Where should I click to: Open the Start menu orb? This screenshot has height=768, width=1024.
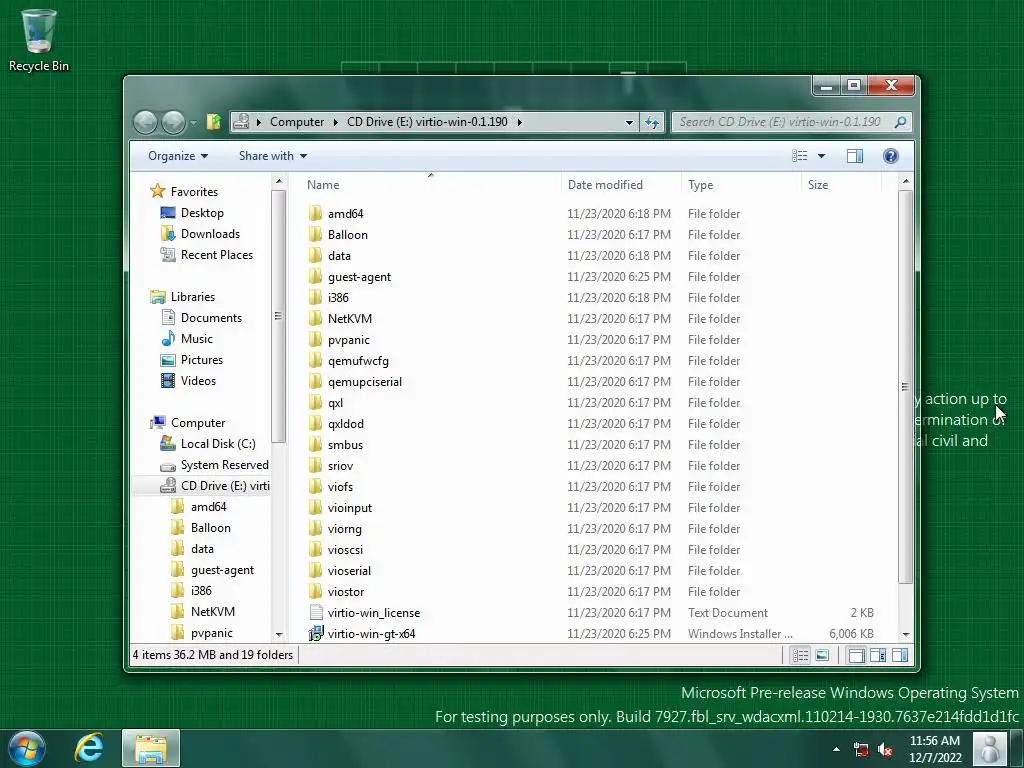coord(27,748)
